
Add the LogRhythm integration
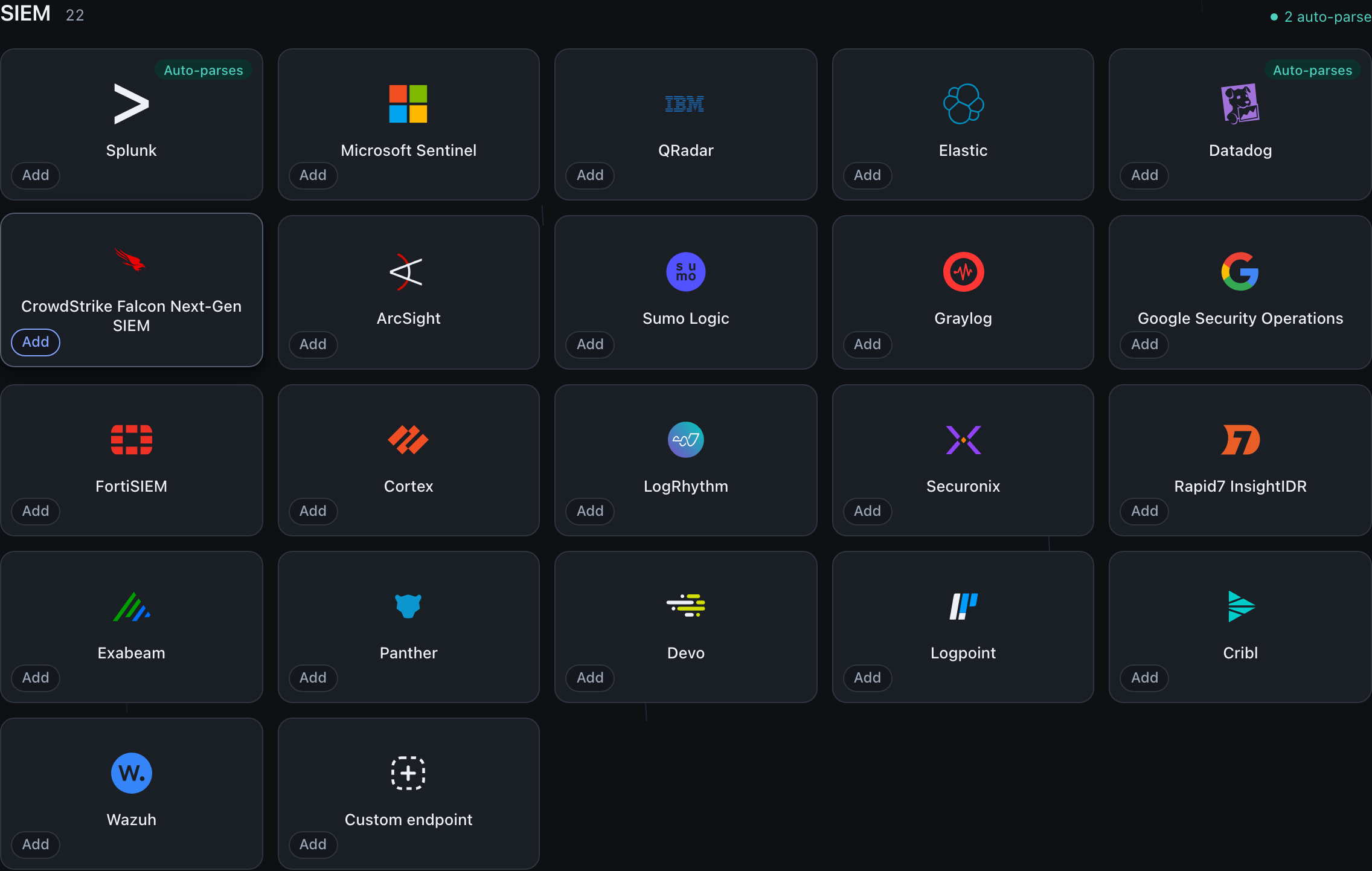(590, 511)
